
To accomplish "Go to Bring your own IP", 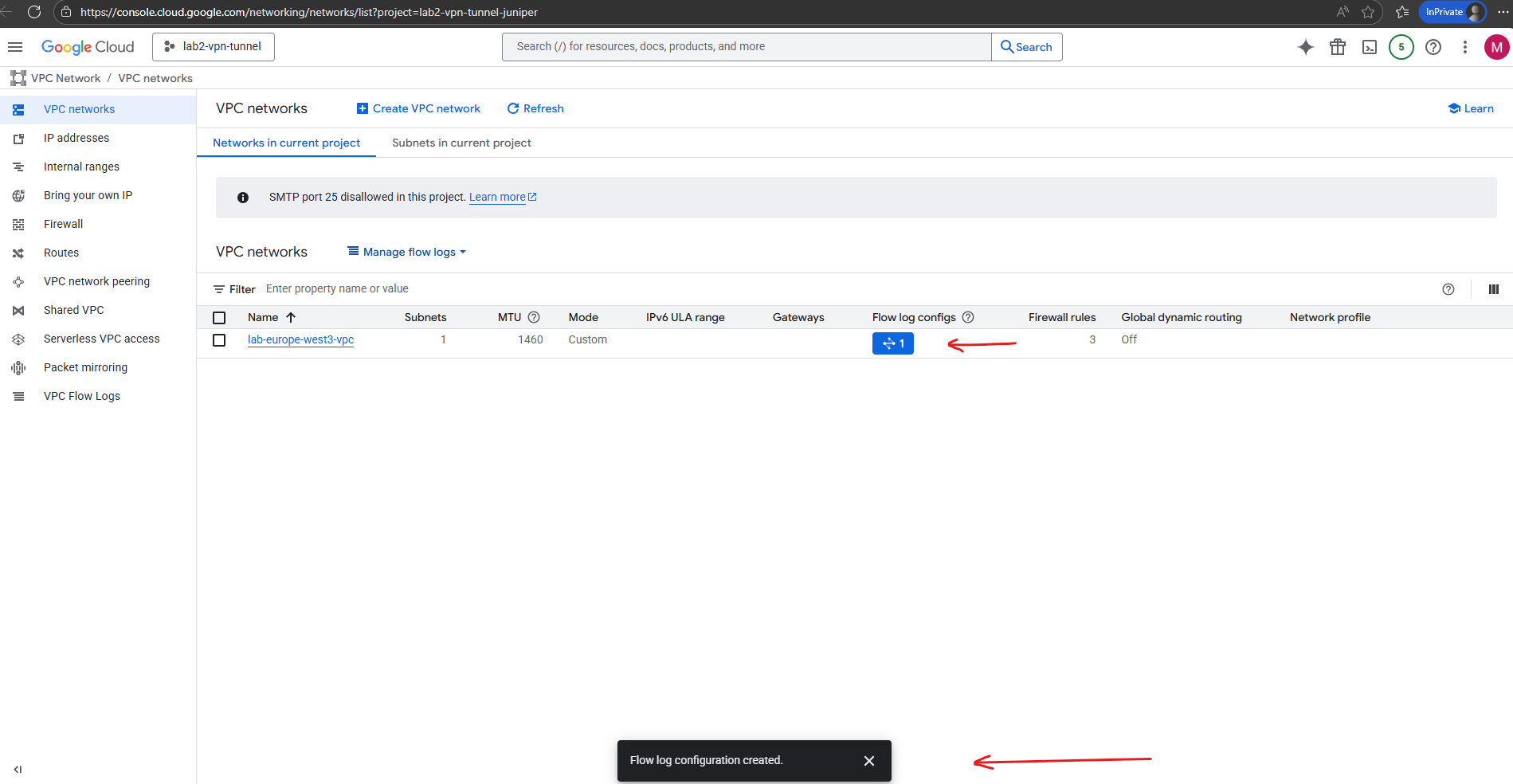I will point(88,195).
